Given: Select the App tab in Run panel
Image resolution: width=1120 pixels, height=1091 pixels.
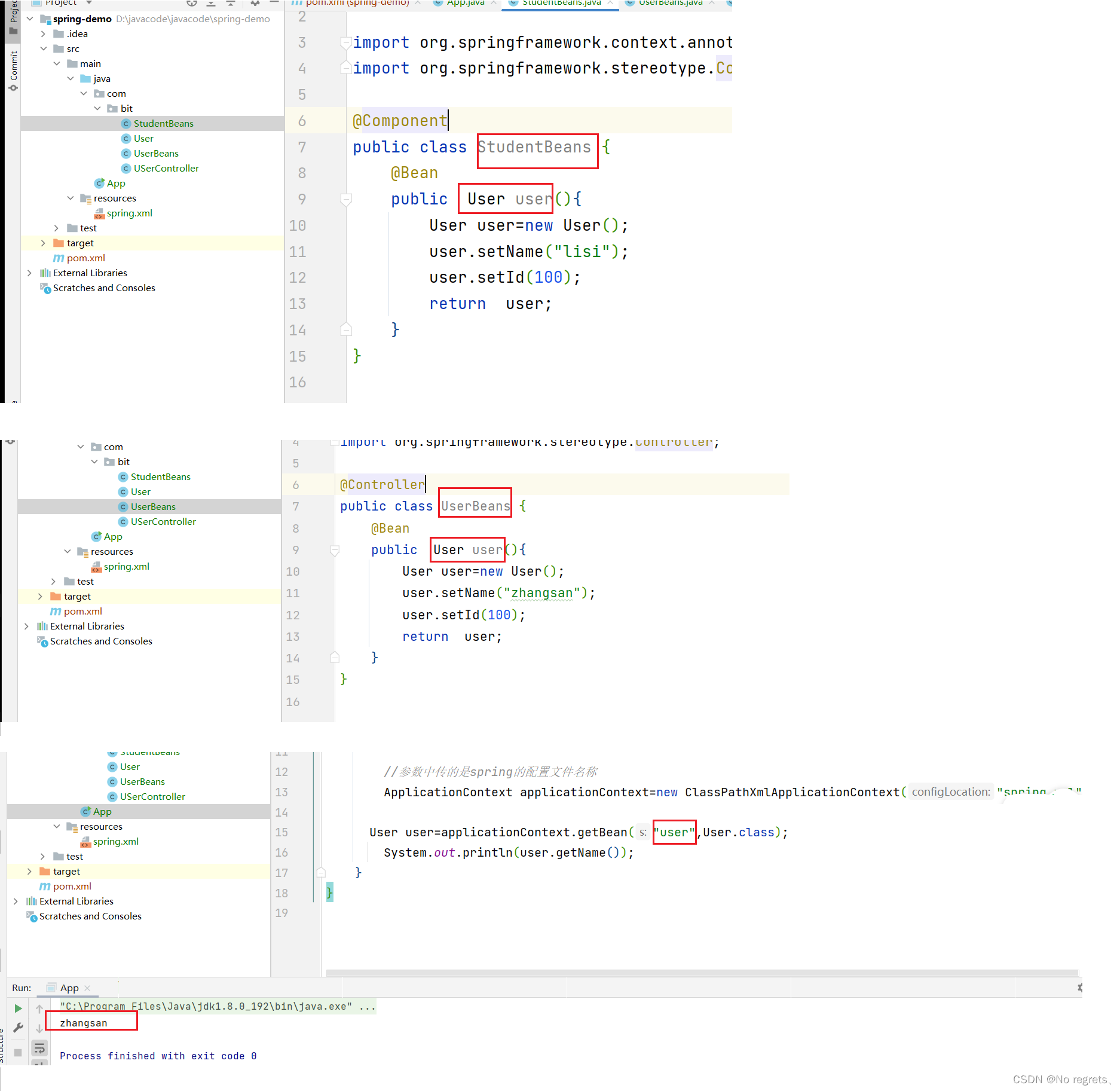Looking at the screenshot, I should pyautogui.click(x=69, y=988).
